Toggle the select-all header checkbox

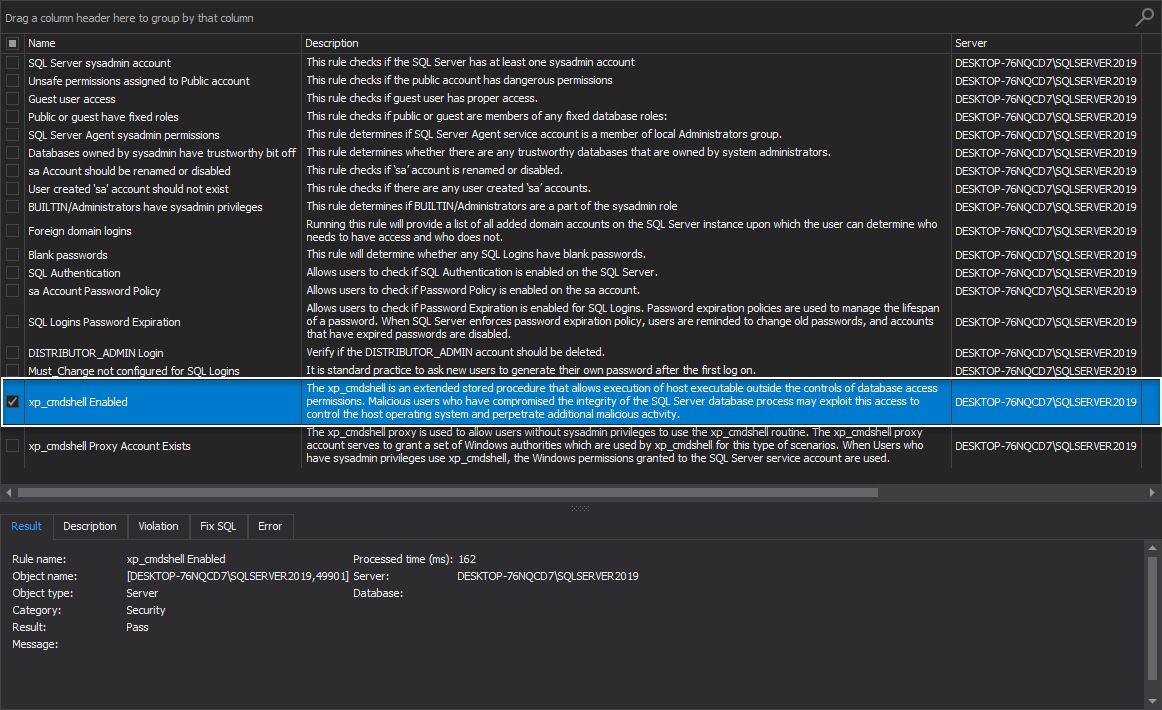click(12, 43)
